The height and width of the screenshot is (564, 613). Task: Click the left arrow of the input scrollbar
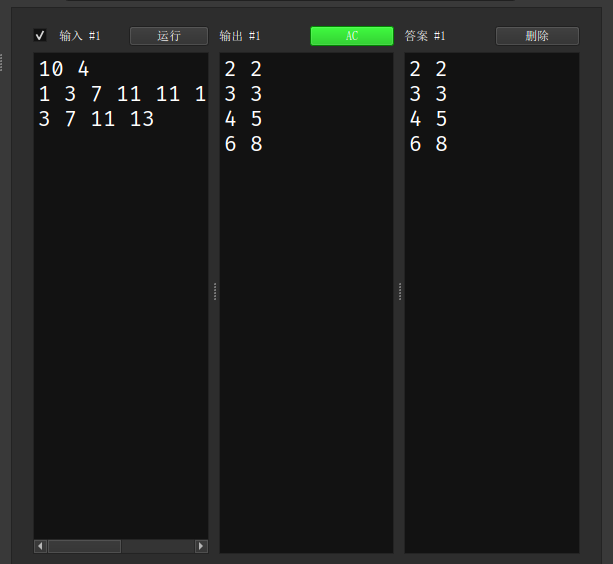tap(41, 546)
